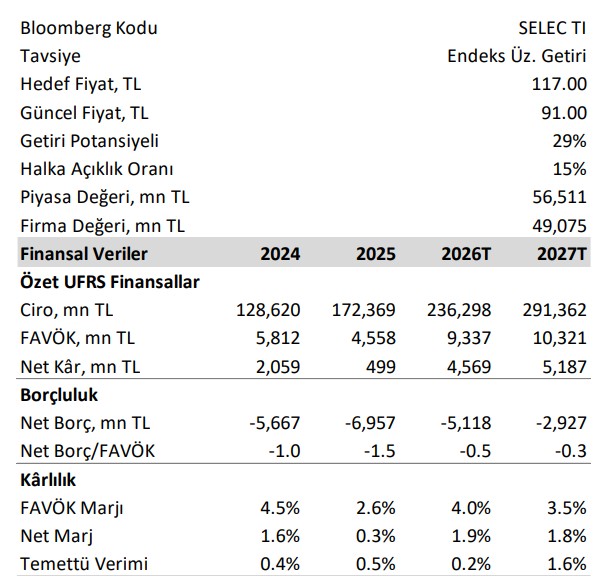Select the 2024 column header
612x576 pixels.
[x=280, y=254]
